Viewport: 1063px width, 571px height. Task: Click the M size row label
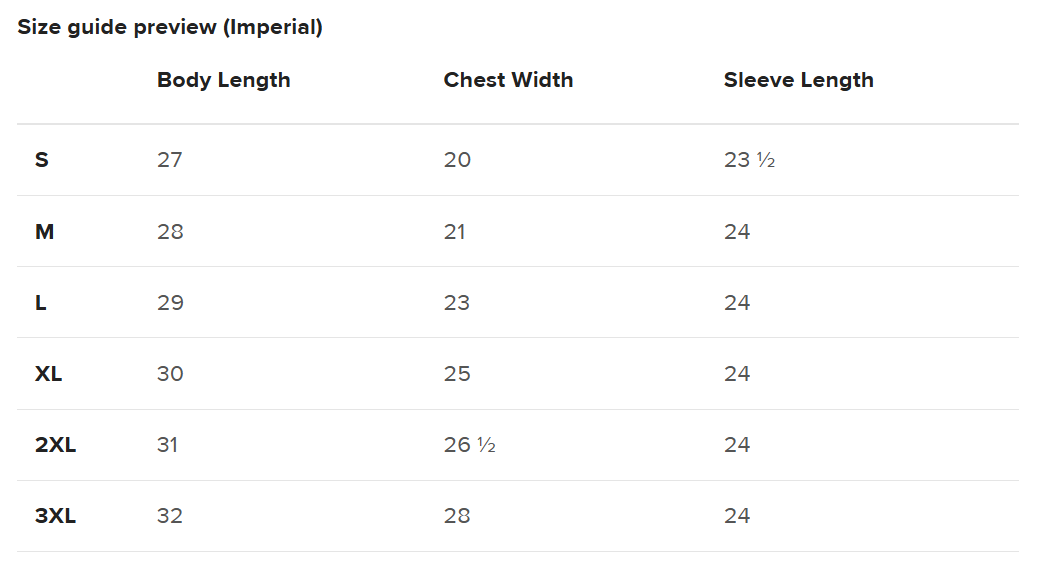point(44,232)
